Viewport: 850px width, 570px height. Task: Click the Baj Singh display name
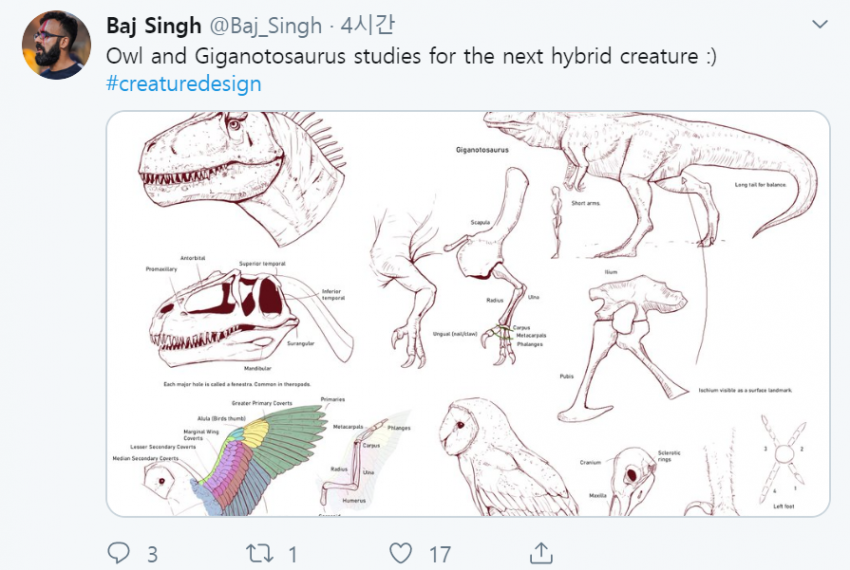[153, 25]
